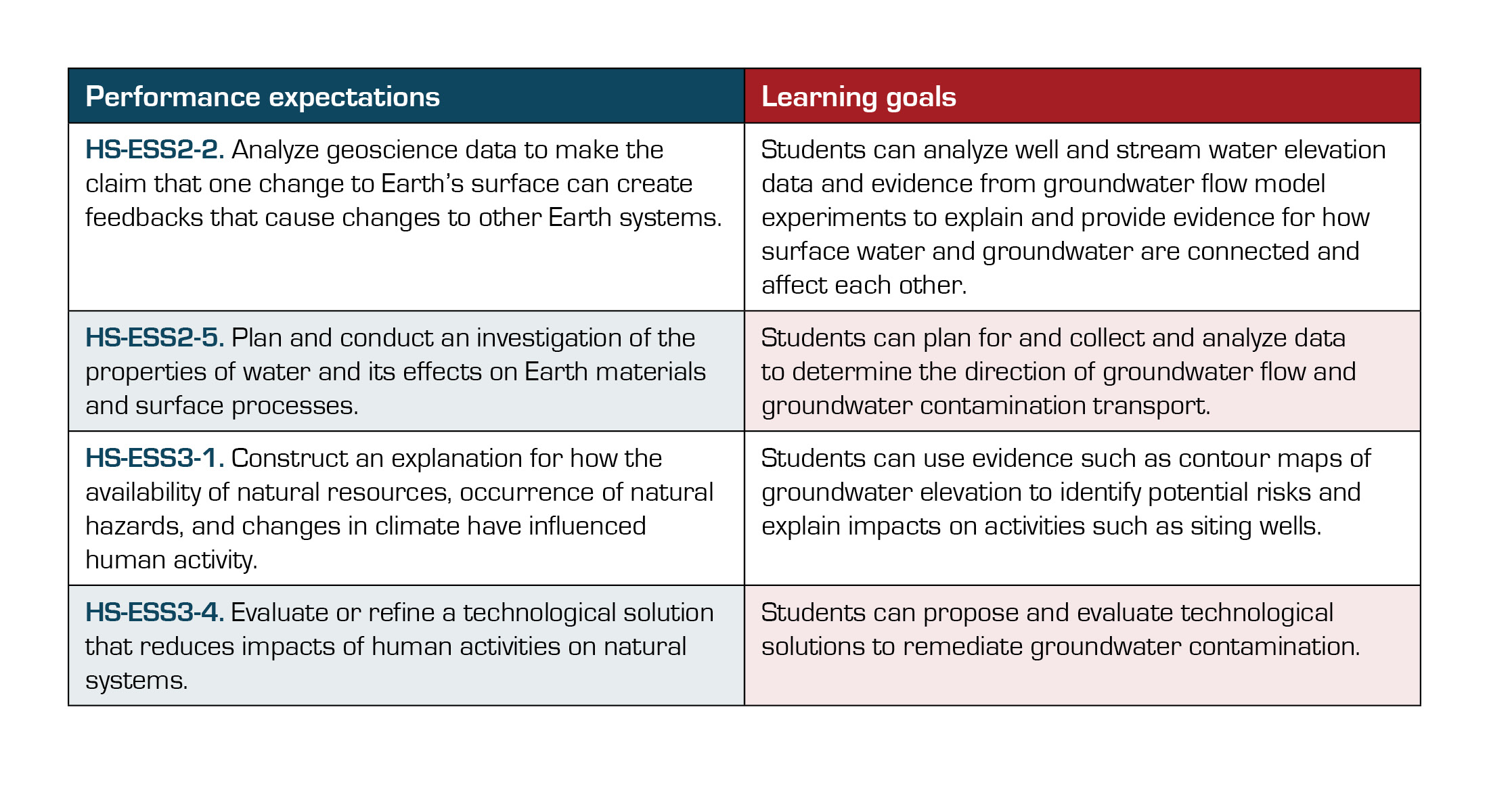Click line starting "Students can plan for"

click(x=1053, y=338)
